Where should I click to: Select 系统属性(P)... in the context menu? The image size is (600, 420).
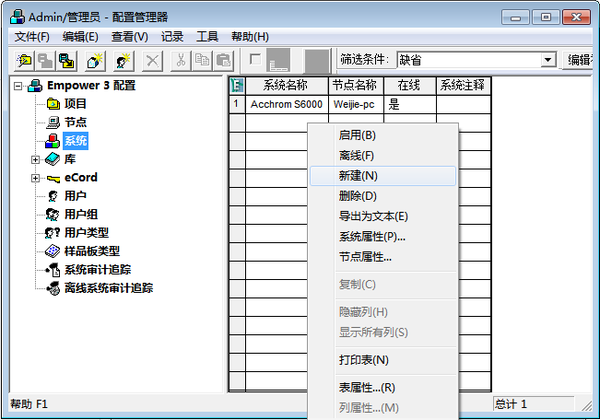[372, 237]
